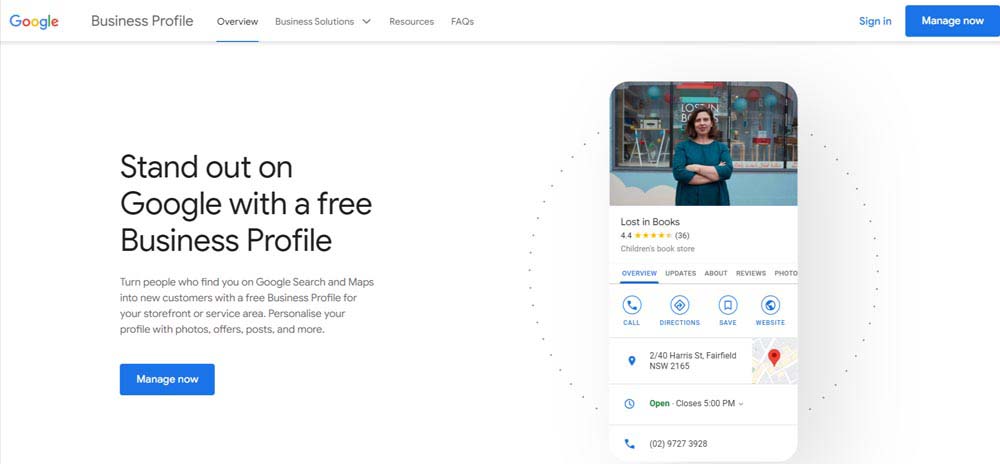Tap the Call phone icon

pos(631,305)
